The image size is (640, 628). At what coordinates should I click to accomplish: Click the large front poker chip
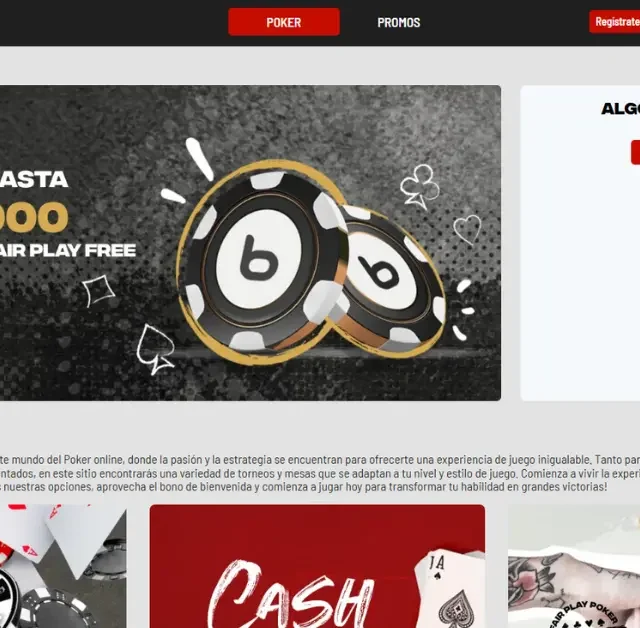(263, 262)
